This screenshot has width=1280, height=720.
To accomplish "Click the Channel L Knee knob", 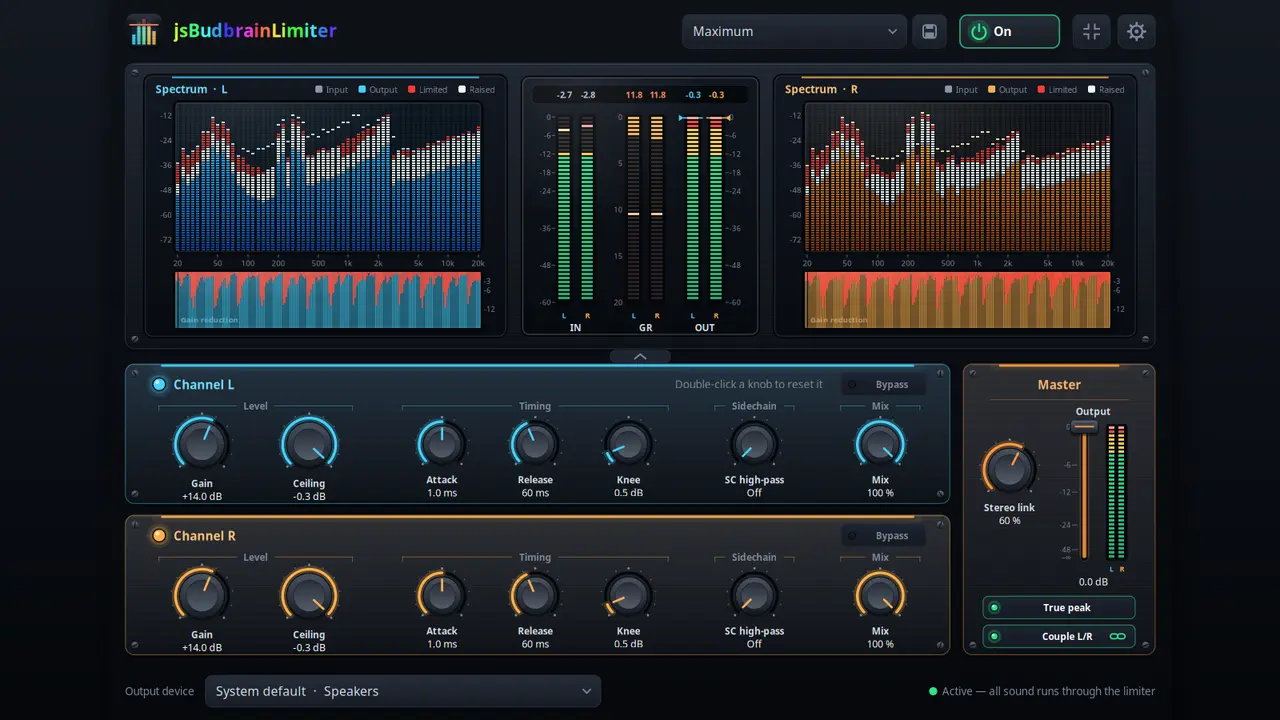I will (628, 444).
